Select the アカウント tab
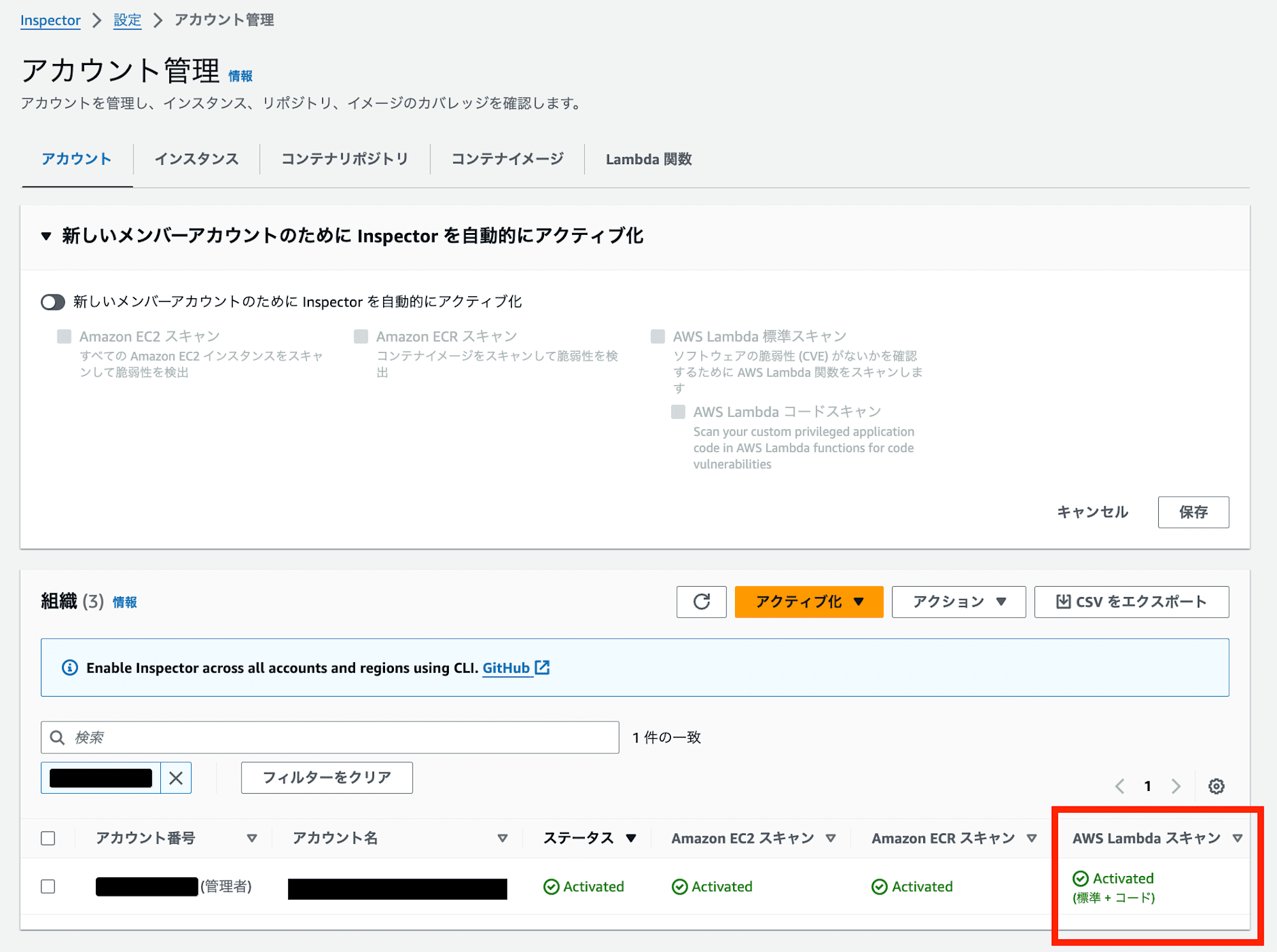1277x952 pixels. point(77,159)
